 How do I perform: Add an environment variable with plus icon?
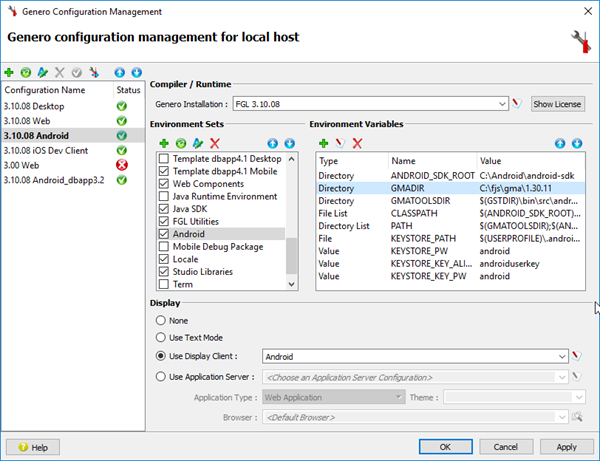click(x=323, y=143)
